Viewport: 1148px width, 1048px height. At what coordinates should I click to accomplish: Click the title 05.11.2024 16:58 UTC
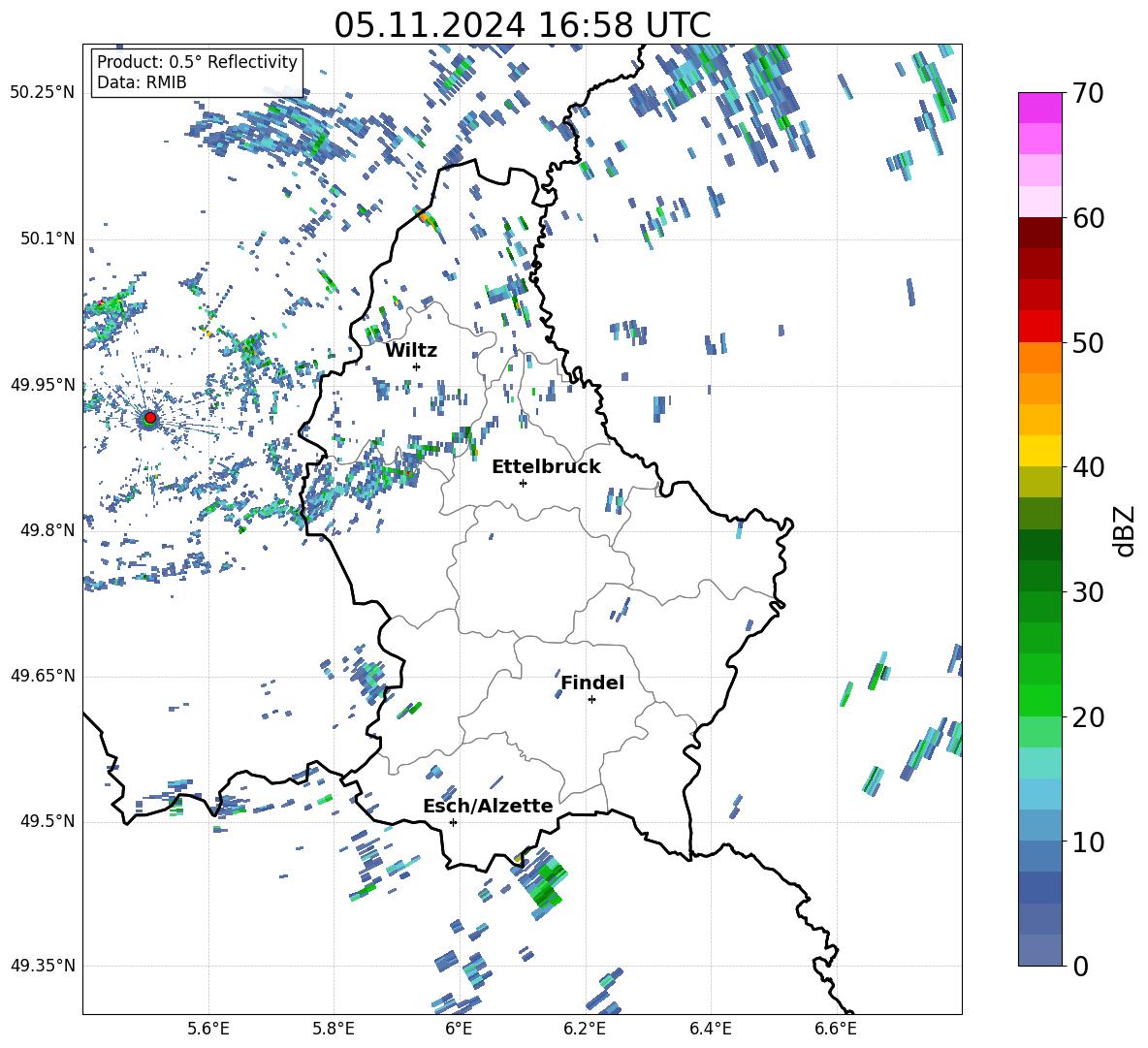click(x=522, y=25)
